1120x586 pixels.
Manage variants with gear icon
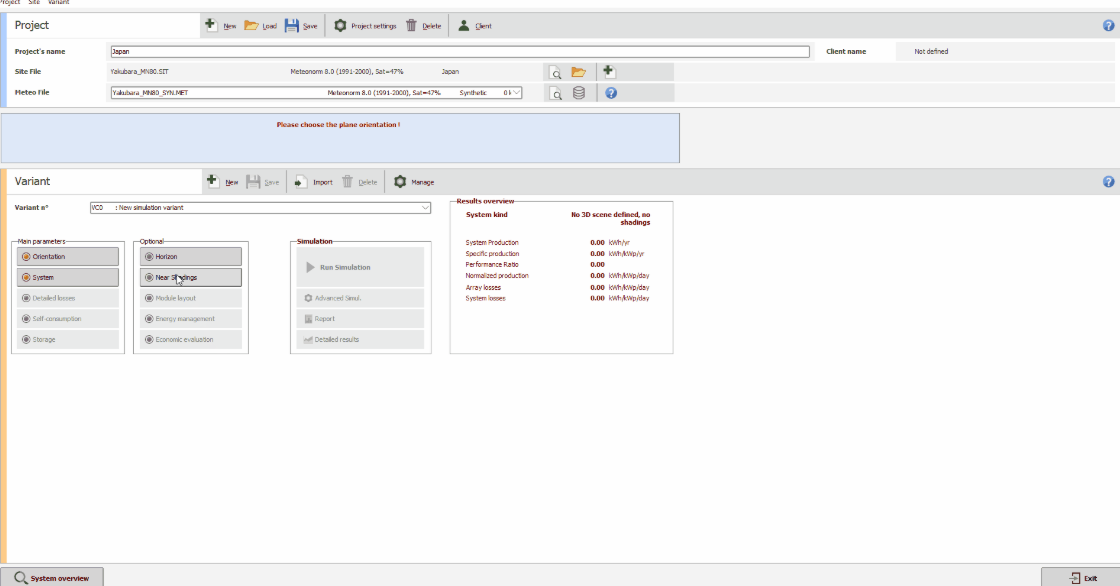tap(414, 182)
